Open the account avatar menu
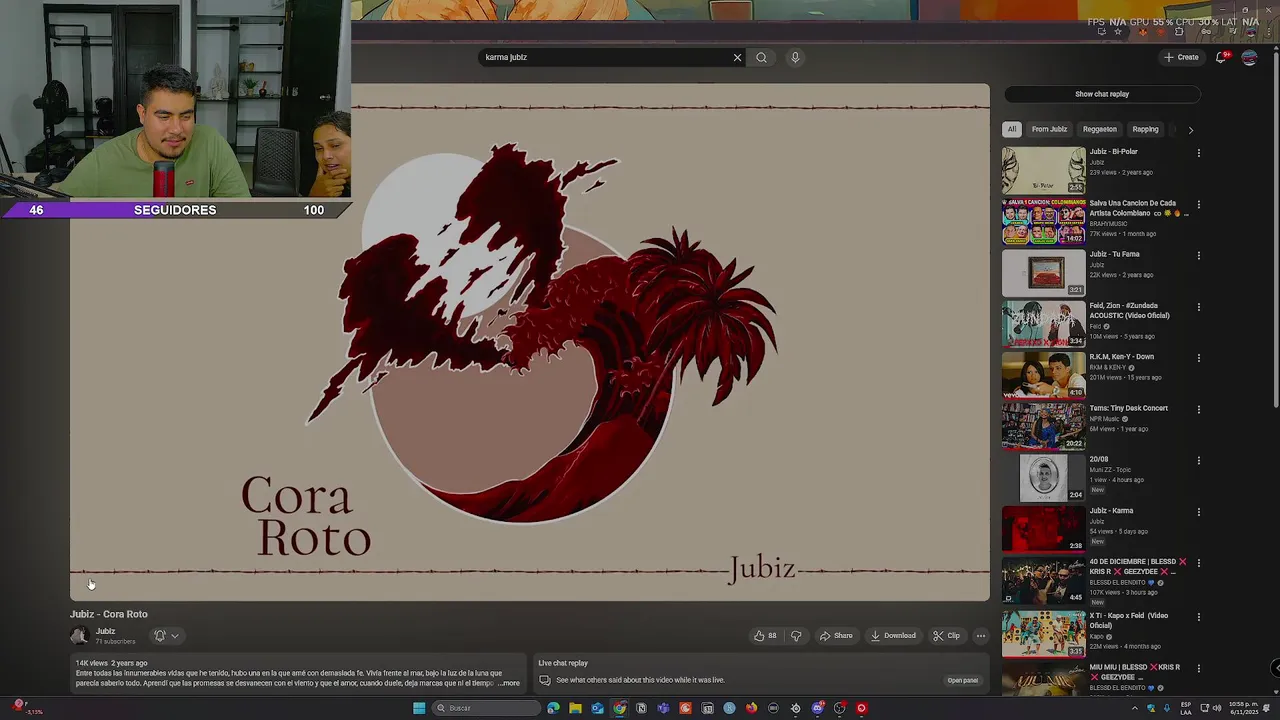Viewport: 1280px width, 720px height. point(1249,57)
